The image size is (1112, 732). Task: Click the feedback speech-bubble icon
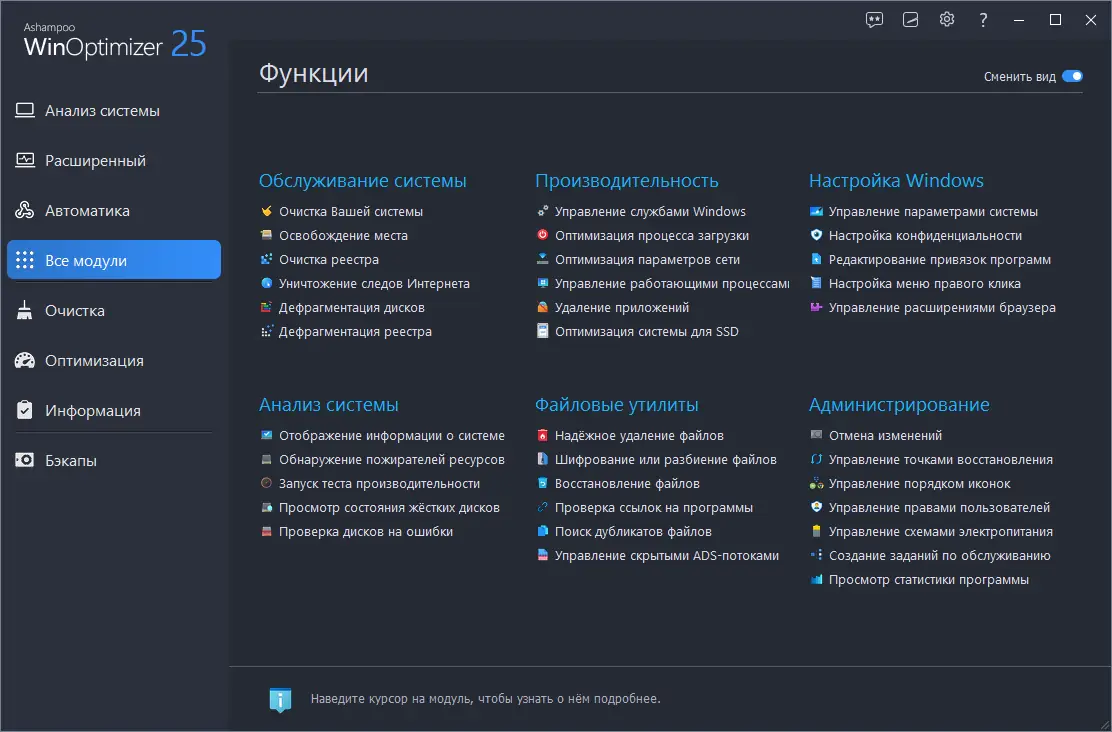point(874,19)
